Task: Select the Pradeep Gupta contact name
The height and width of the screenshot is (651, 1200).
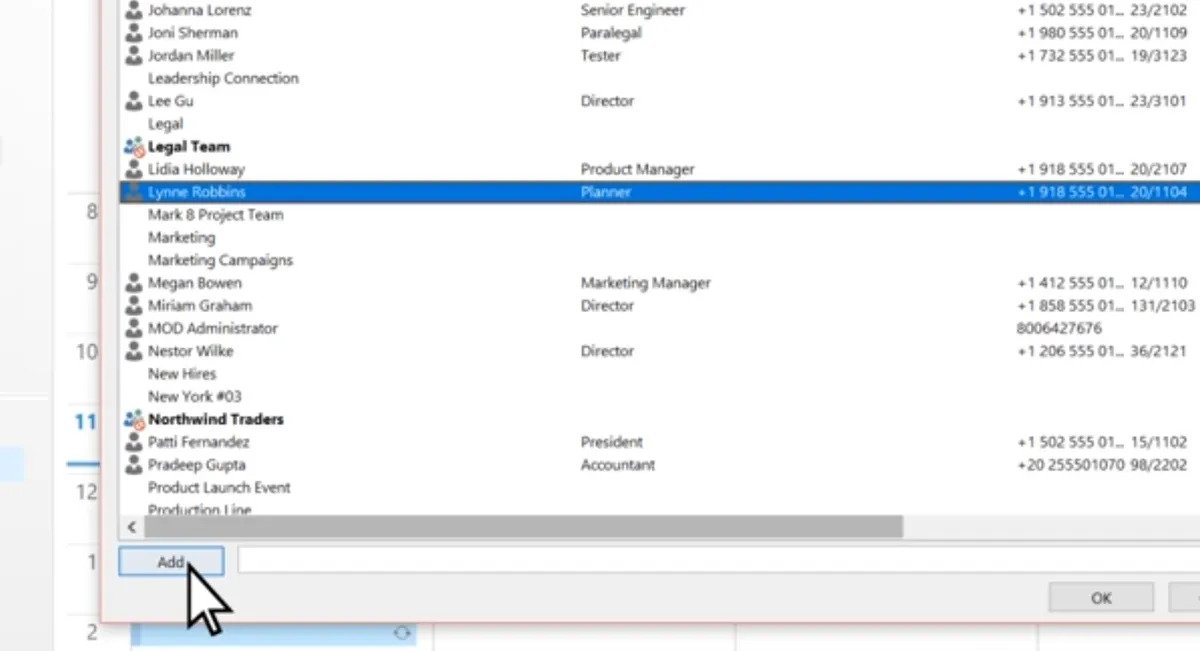Action: coord(197,465)
